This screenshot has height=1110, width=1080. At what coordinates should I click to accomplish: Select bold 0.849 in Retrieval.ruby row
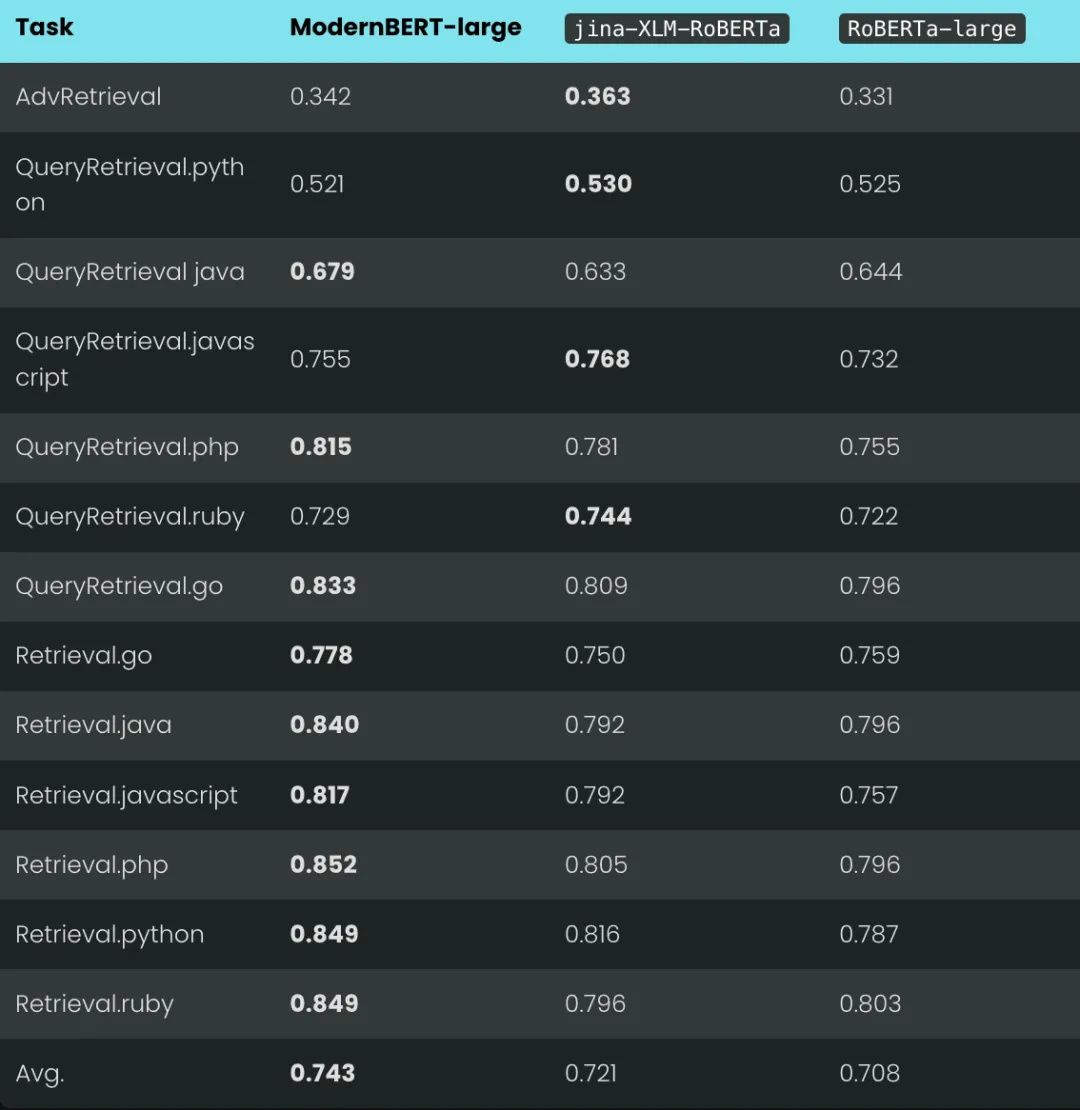pos(324,1003)
